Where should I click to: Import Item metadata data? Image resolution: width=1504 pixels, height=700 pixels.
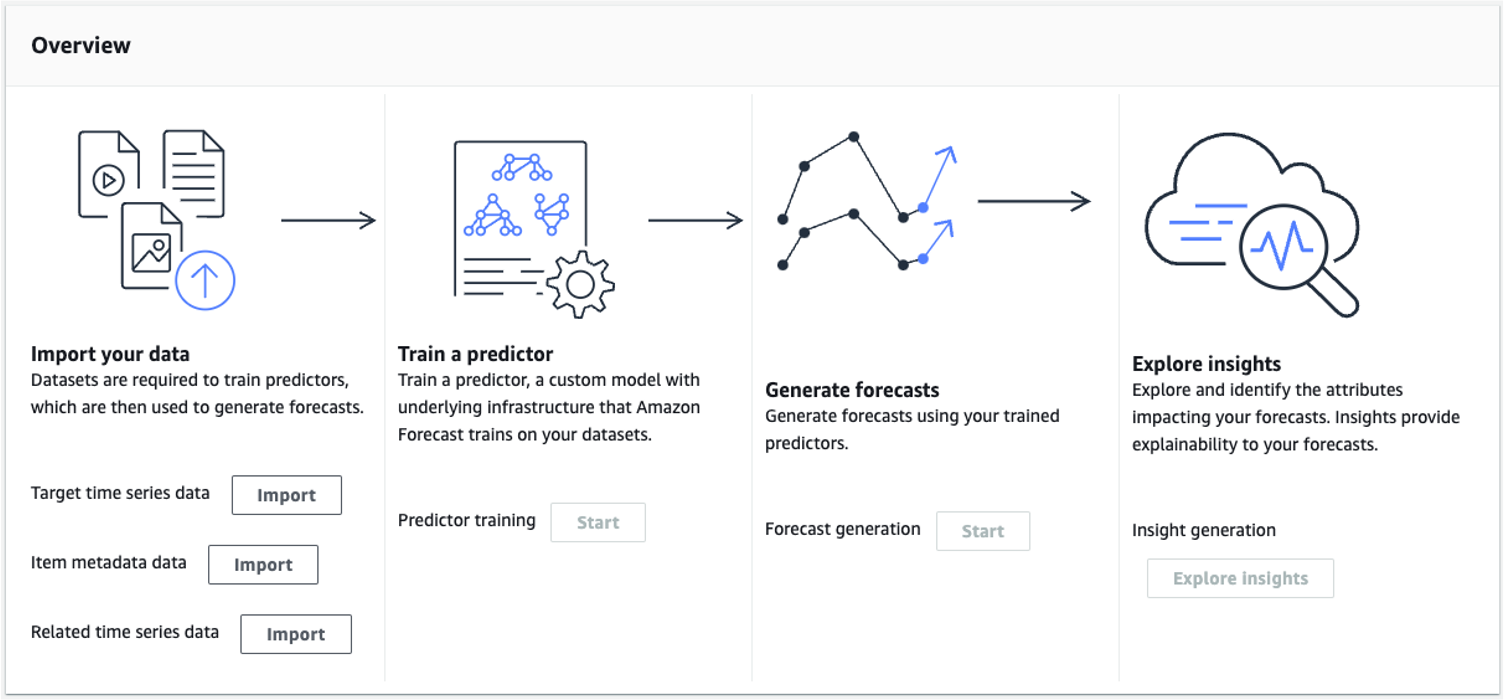pos(263,565)
